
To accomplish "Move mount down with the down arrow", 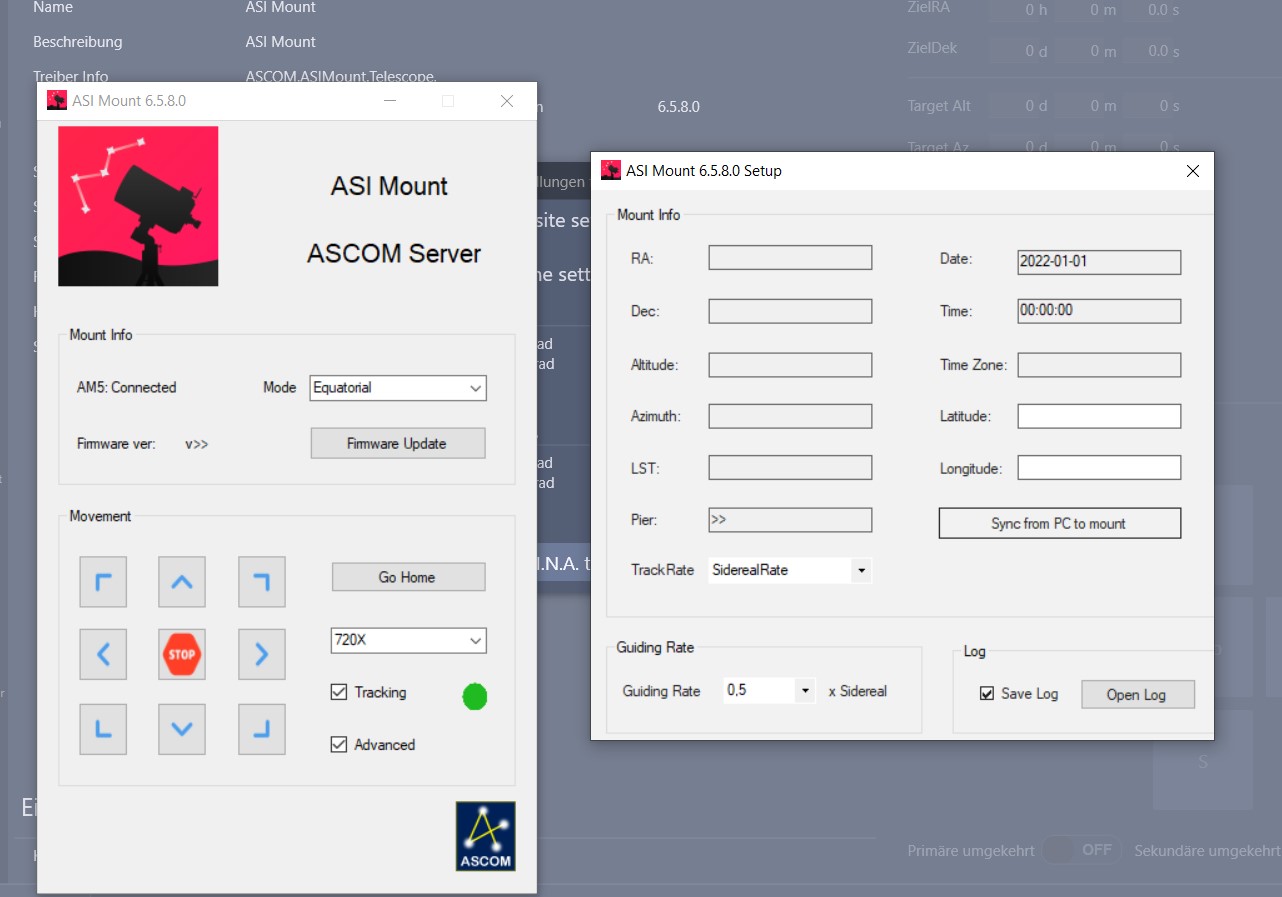I will click(182, 729).
